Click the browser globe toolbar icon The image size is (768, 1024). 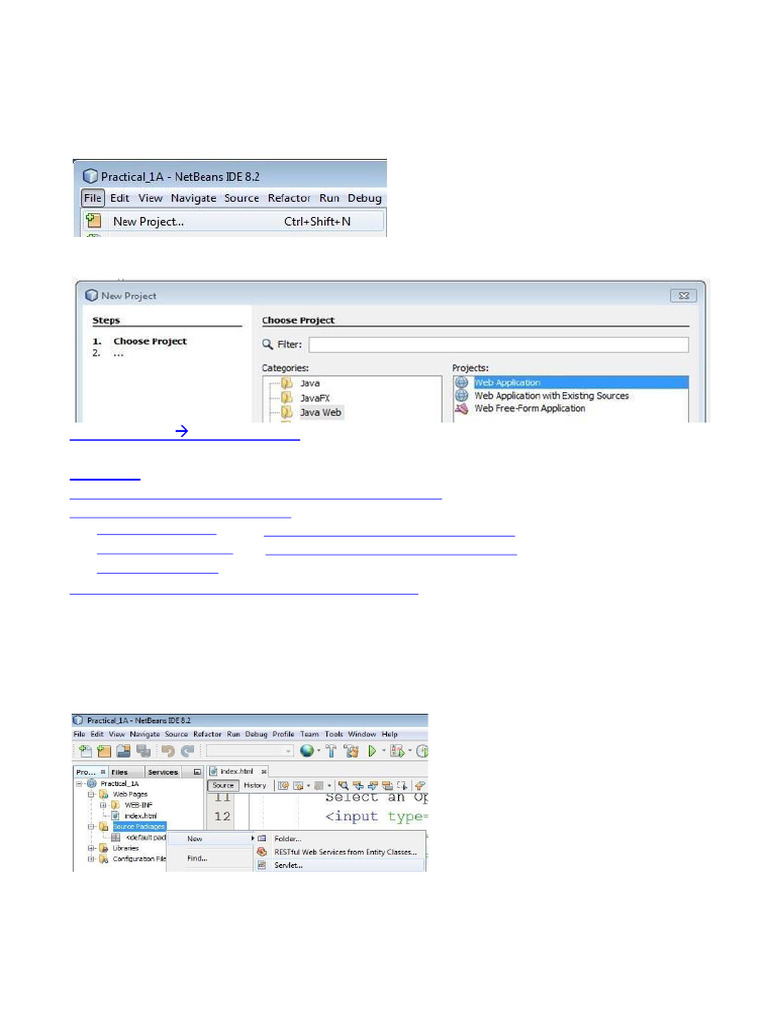click(x=307, y=751)
